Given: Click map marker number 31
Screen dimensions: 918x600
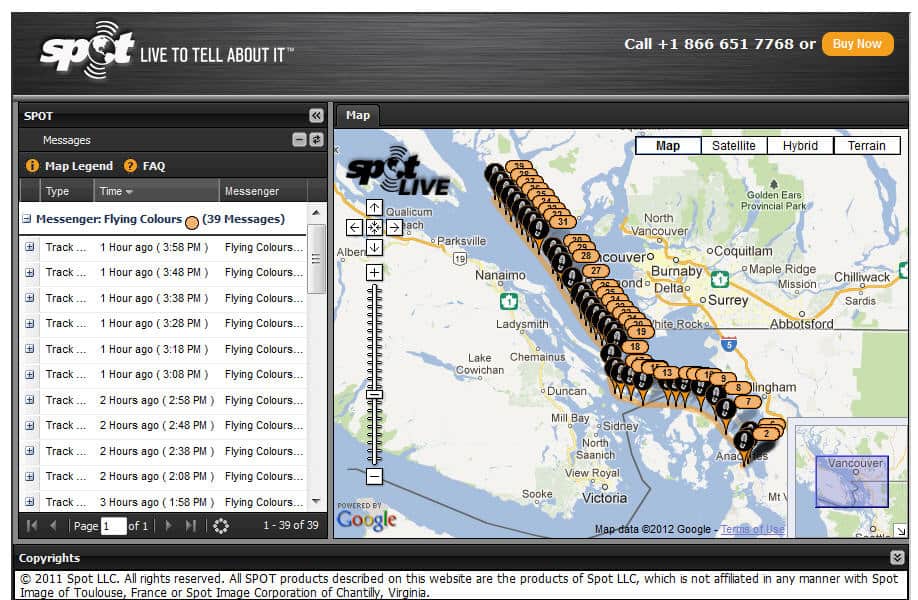Looking at the screenshot, I should coord(563,221).
